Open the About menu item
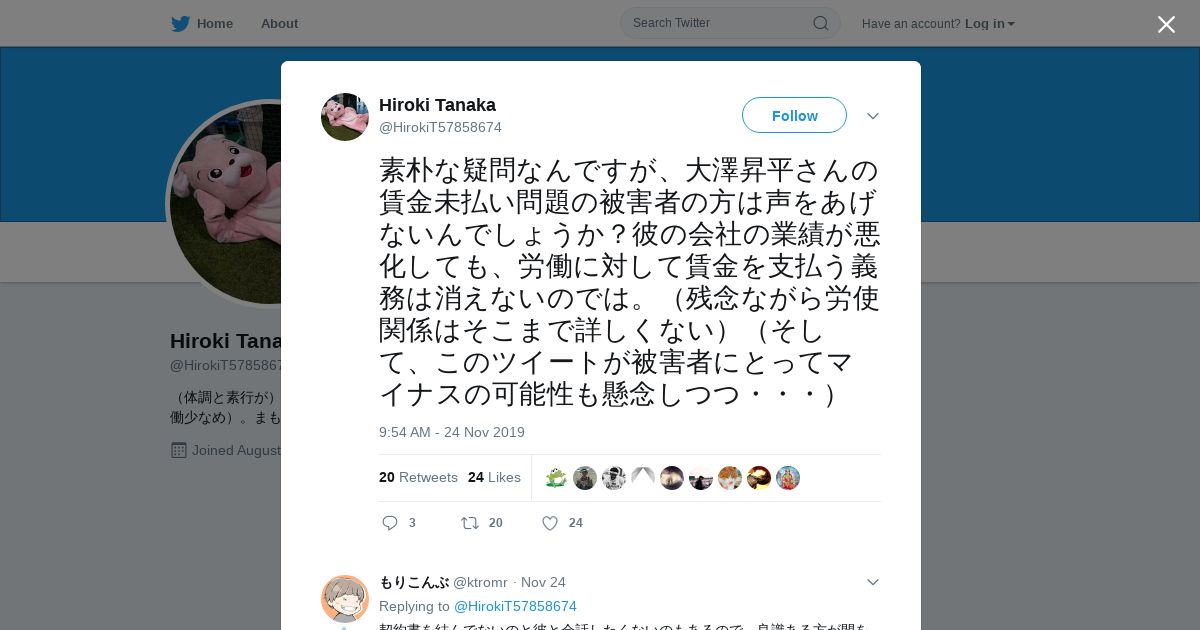 (279, 23)
